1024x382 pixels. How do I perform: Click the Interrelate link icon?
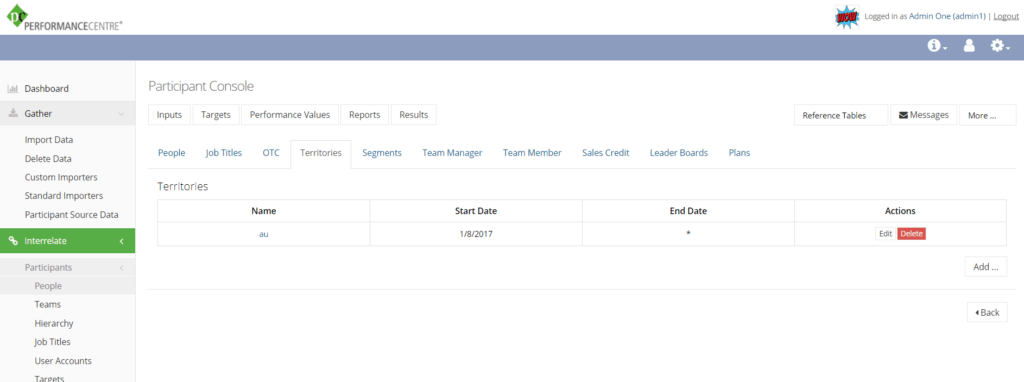12,241
